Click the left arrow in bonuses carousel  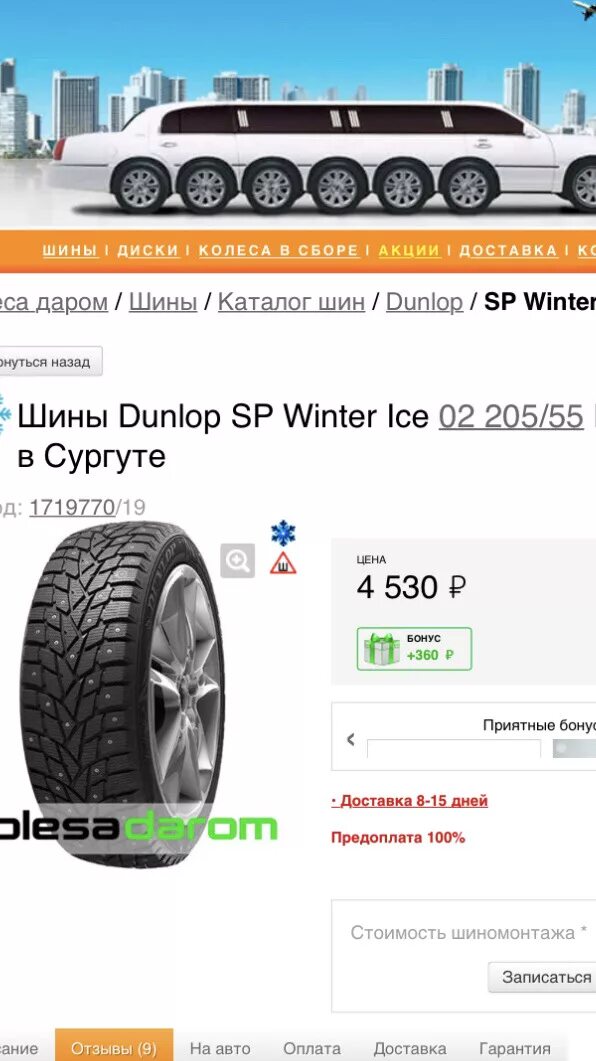tap(350, 740)
